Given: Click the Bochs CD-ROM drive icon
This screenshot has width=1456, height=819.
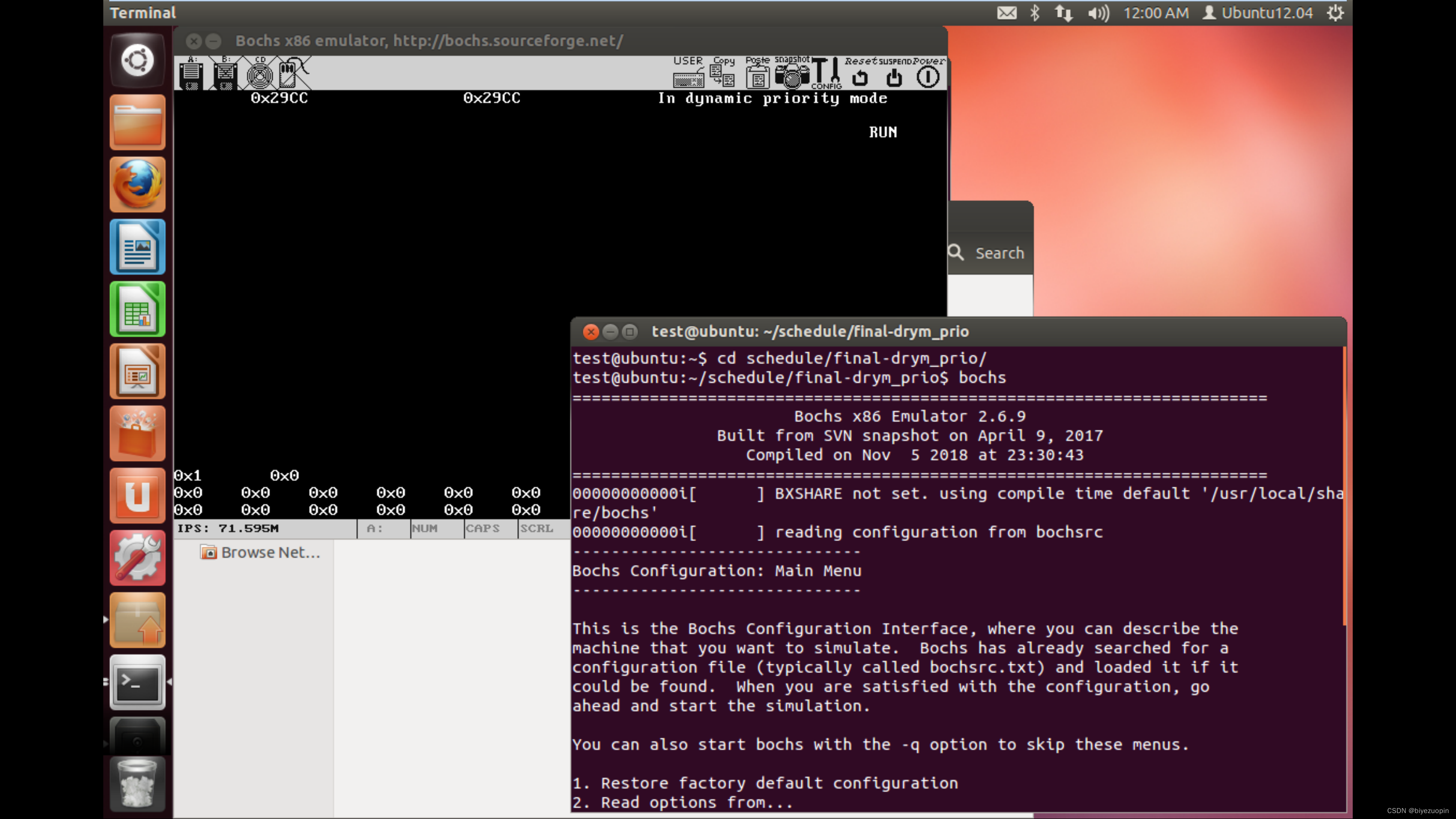Looking at the screenshot, I should click(x=259, y=73).
